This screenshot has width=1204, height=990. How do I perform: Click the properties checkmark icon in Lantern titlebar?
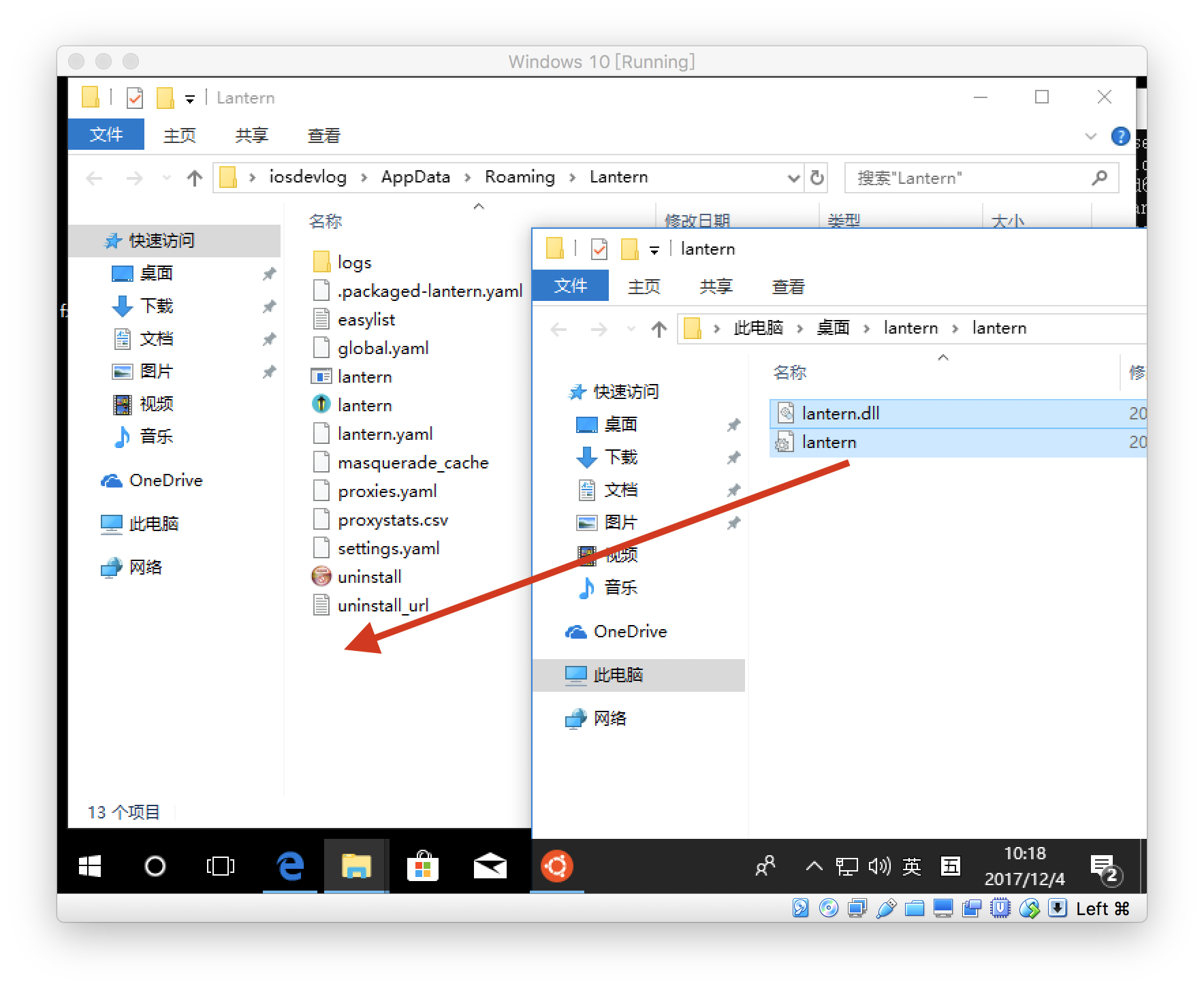(x=135, y=98)
